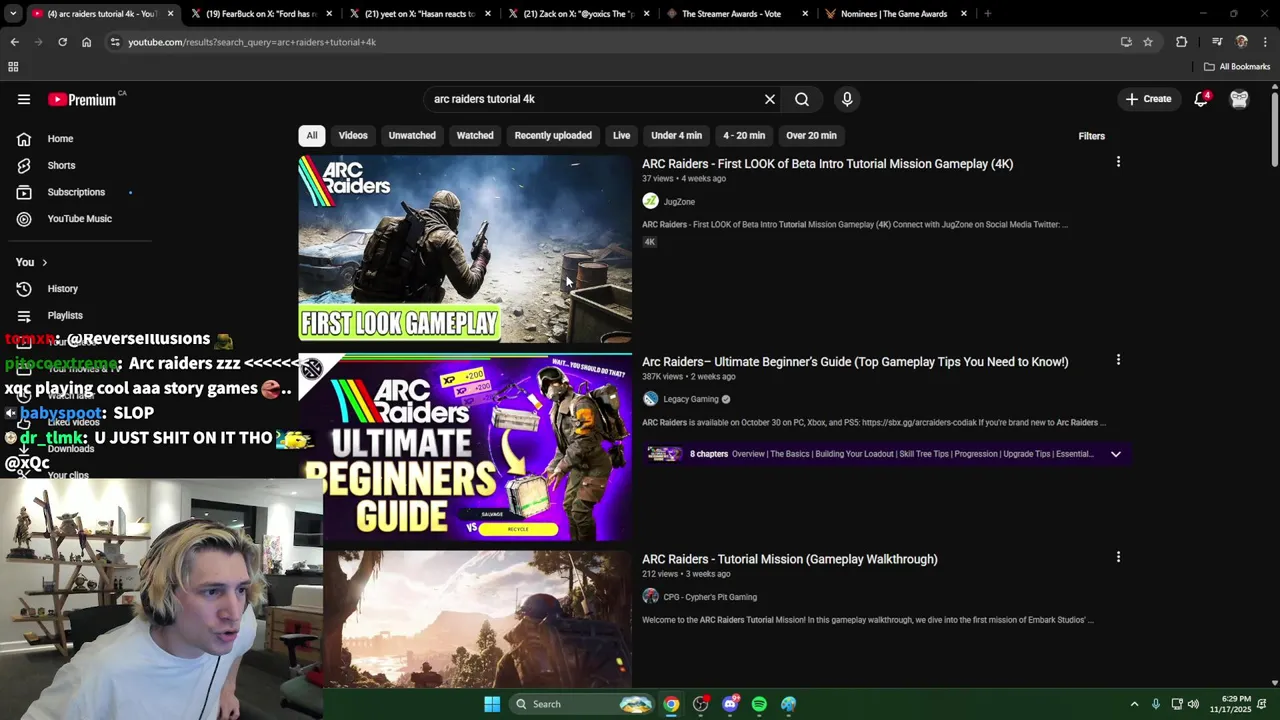Screen dimensions: 1280x720
Task: Select the Under 4 min filter chip
Action: (676, 135)
